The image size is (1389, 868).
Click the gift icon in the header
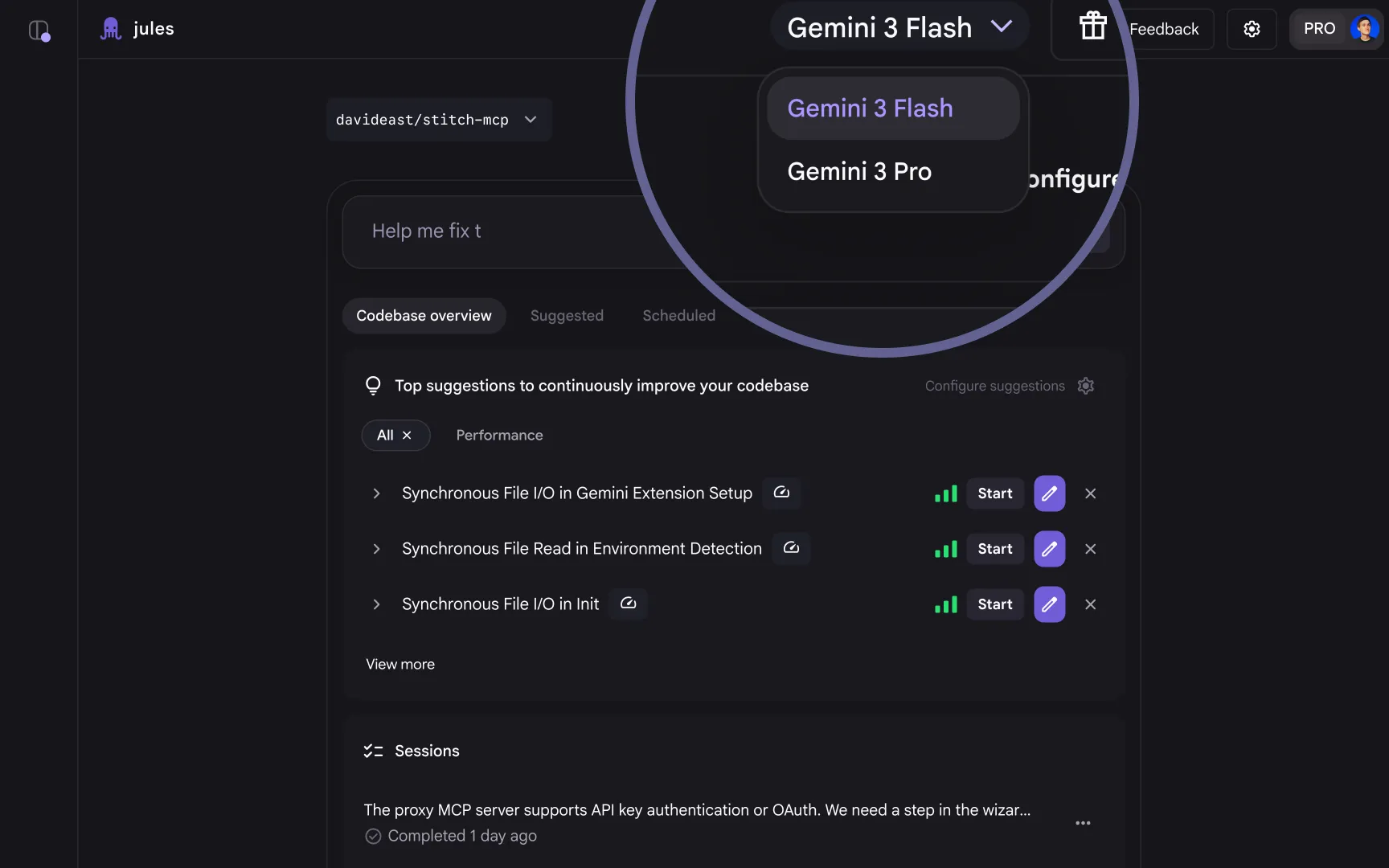pos(1093,25)
